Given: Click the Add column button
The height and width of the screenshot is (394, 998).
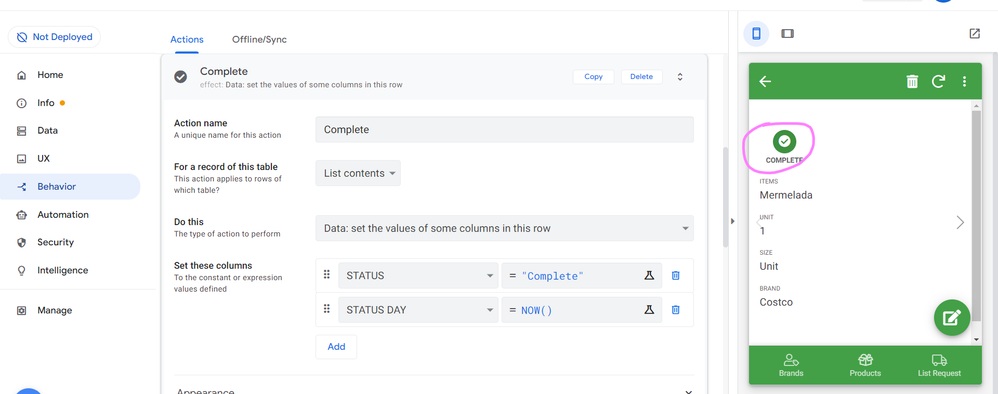Looking at the screenshot, I should click(336, 347).
